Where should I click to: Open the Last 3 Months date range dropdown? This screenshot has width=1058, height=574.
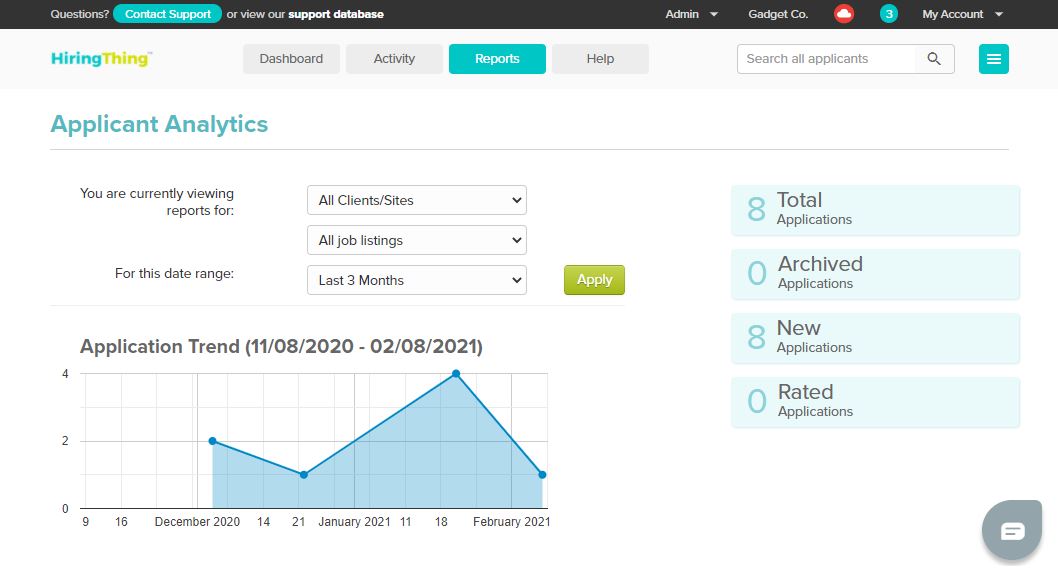[416, 280]
